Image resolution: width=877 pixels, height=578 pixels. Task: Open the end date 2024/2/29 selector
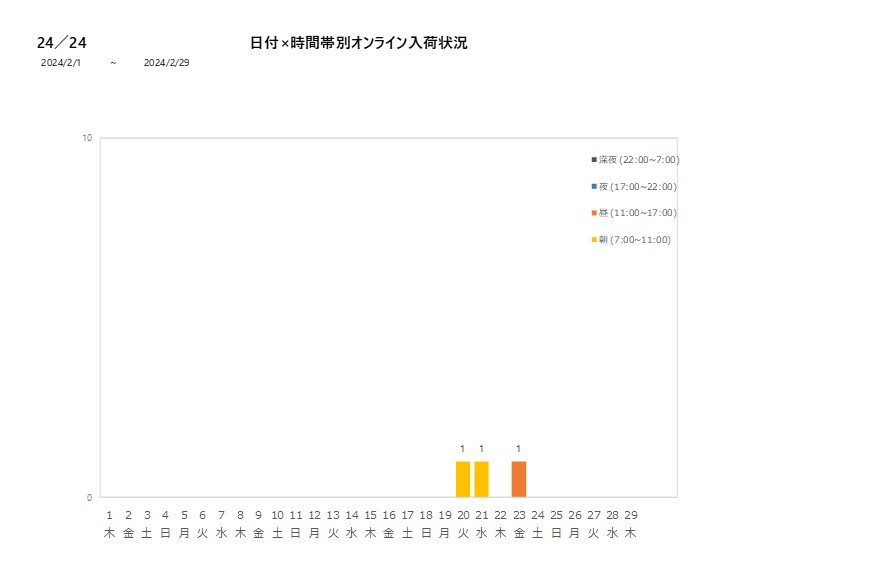(x=165, y=62)
